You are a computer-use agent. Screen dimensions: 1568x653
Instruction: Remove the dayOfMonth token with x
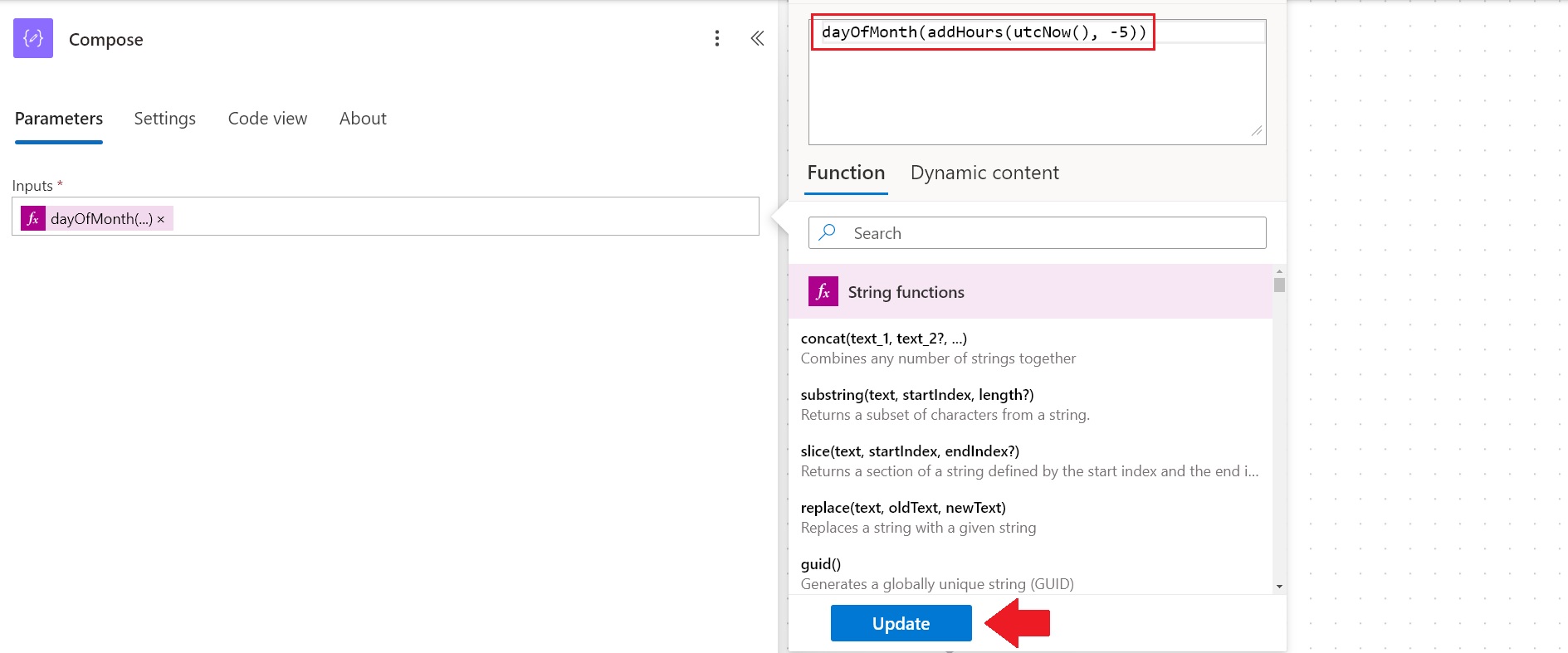161,219
